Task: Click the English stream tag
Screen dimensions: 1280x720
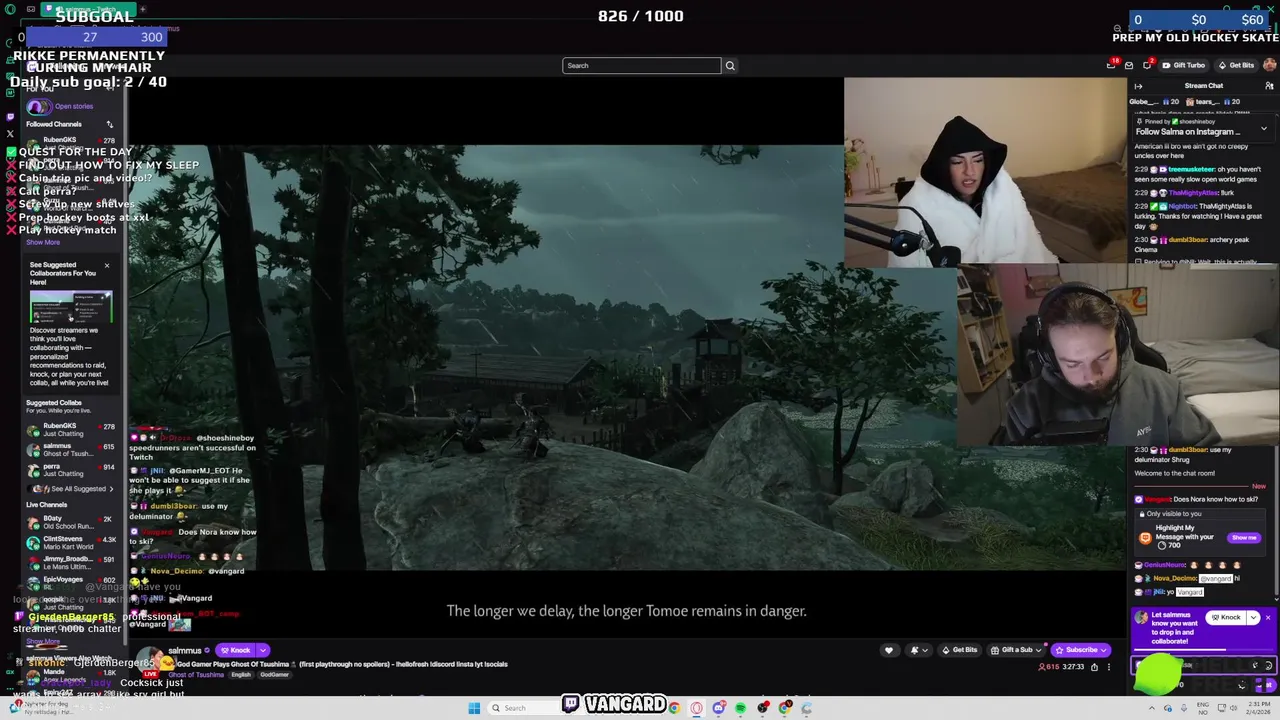Action: click(x=241, y=675)
